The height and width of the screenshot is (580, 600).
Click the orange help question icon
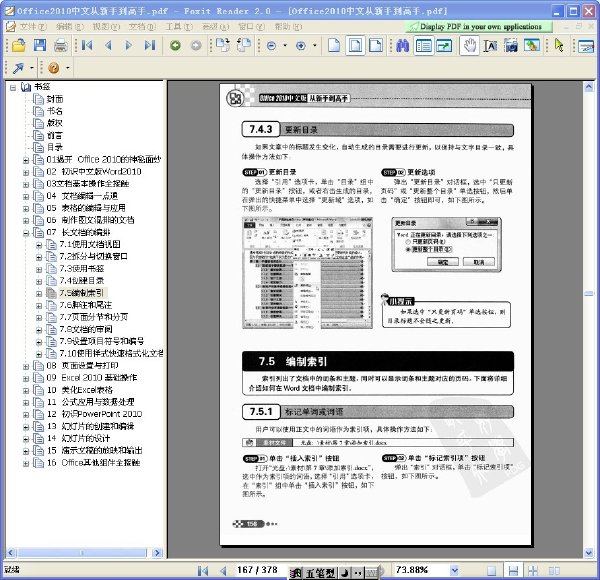pyautogui.click(x=54, y=68)
